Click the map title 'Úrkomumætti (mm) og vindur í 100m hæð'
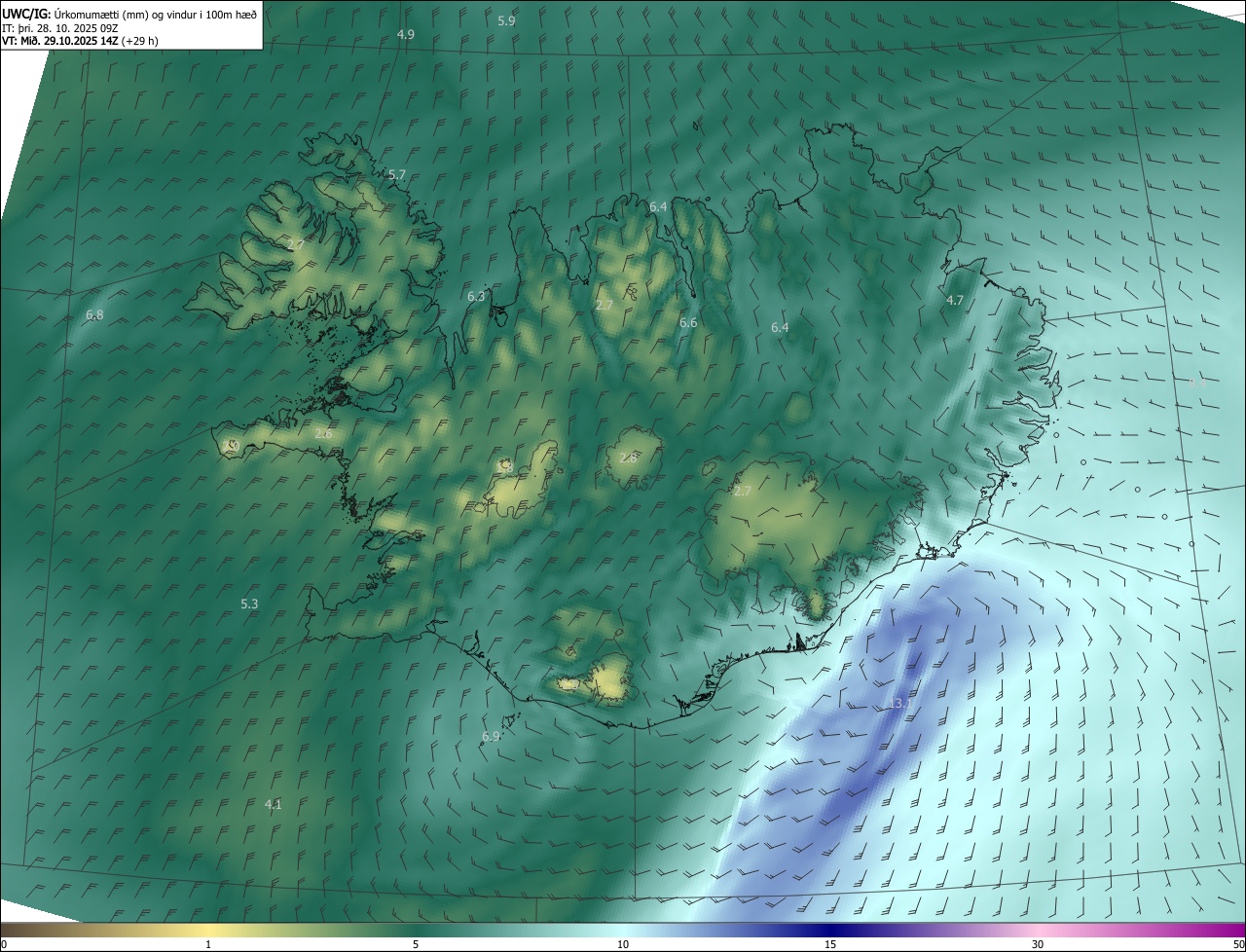1246x952 pixels. pyautogui.click(x=155, y=14)
